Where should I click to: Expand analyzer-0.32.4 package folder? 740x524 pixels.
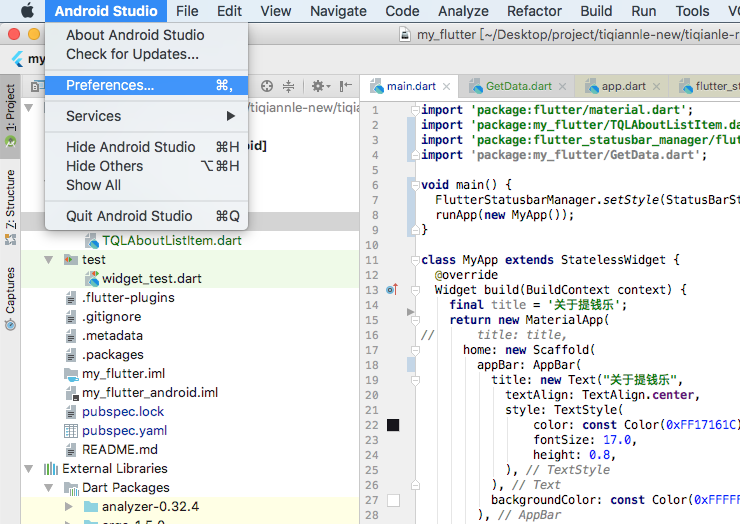(x=68, y=507)
